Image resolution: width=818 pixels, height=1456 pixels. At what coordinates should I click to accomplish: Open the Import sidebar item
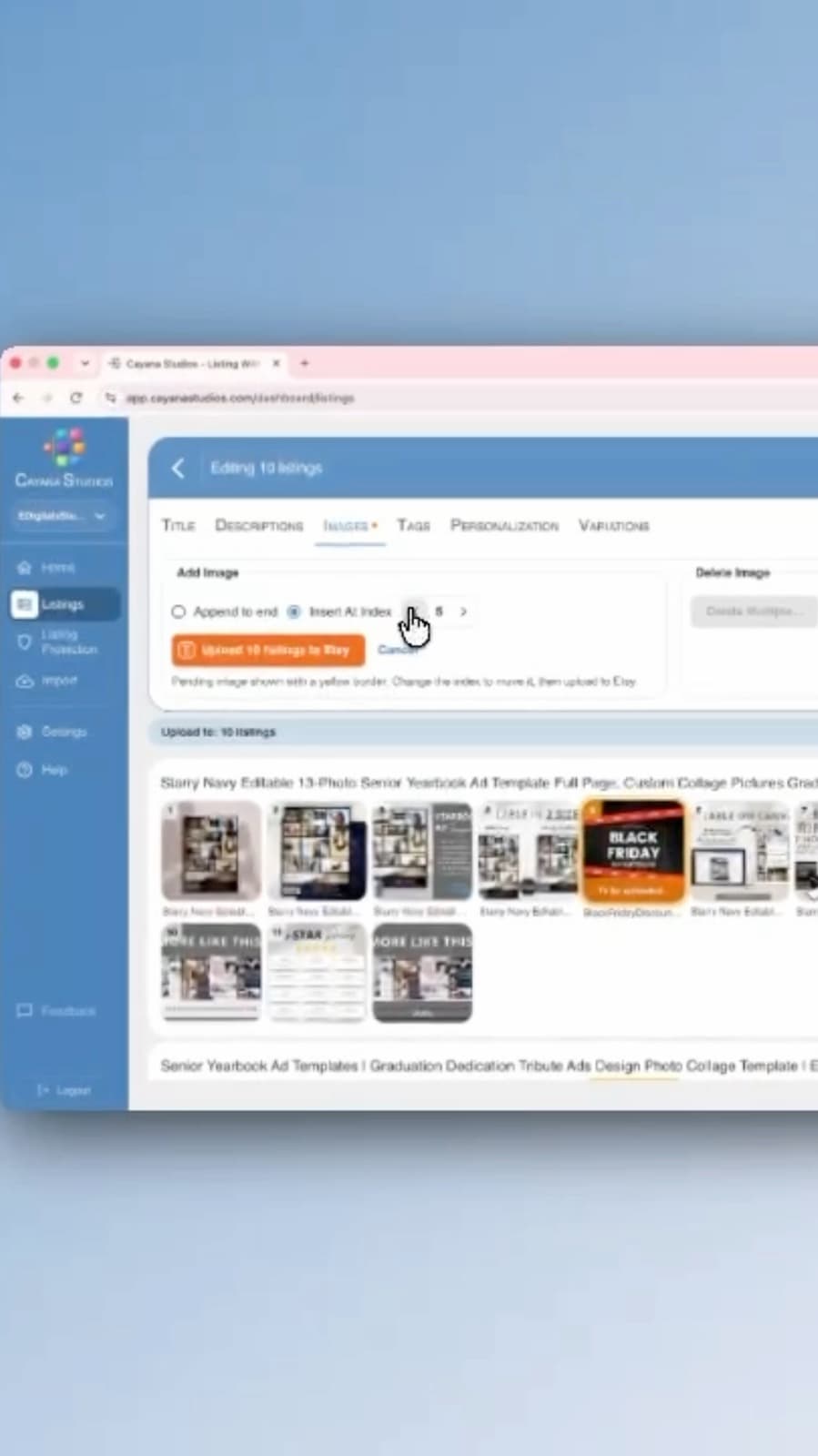(46, 681)
